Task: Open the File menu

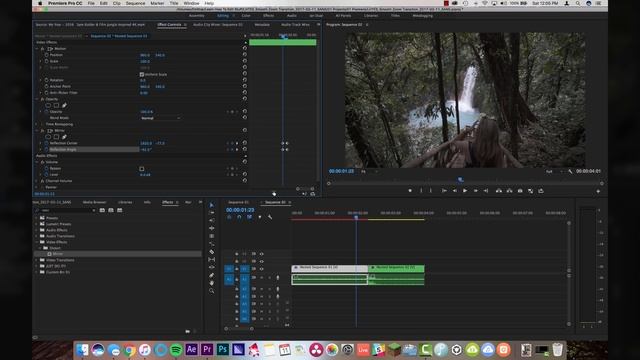Action: pos(91,3)
